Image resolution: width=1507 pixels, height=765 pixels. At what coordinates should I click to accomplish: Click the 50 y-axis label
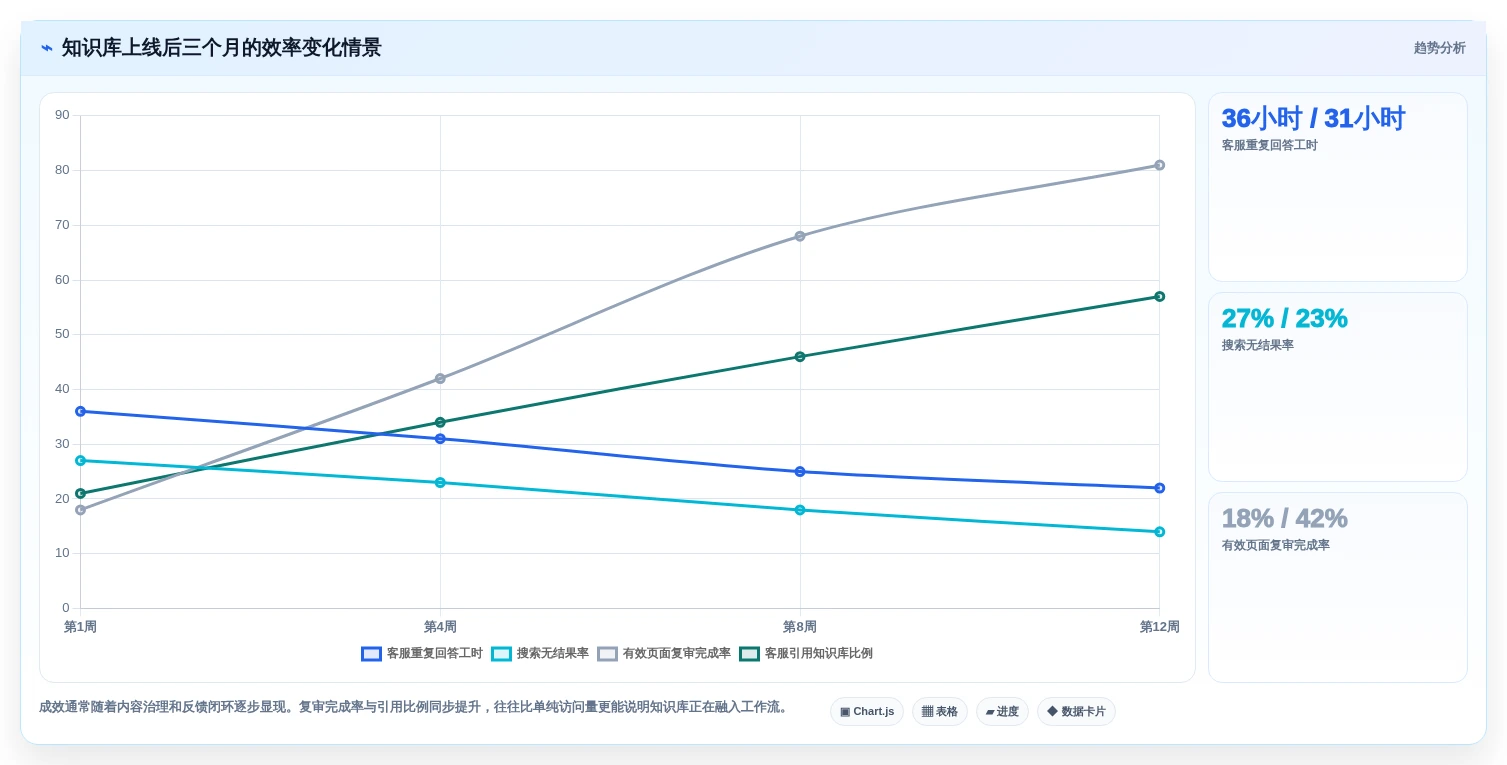click(x=62, y=334)
